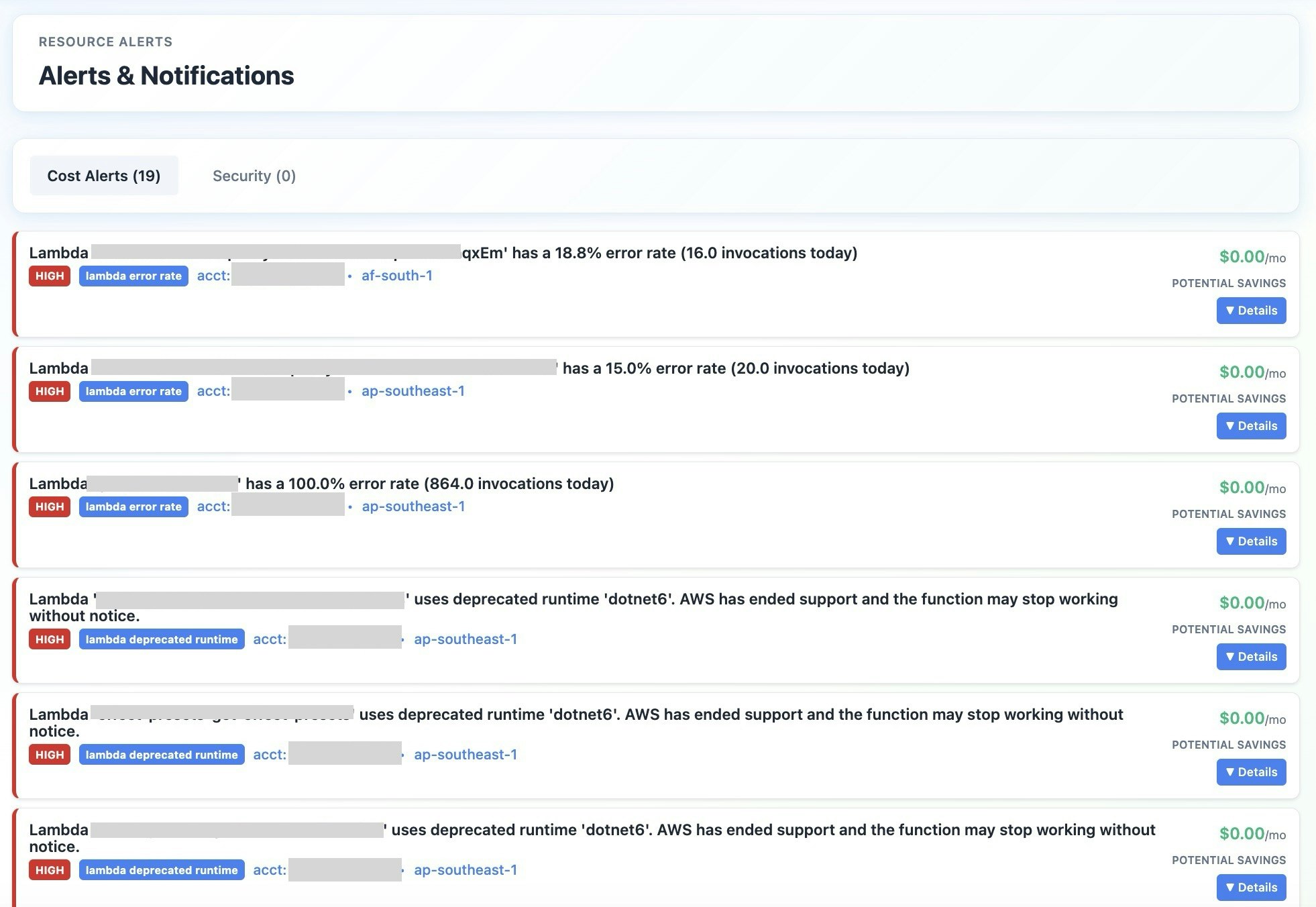Select the Cost Alerts (19) tab

click(x=104, y=176)
